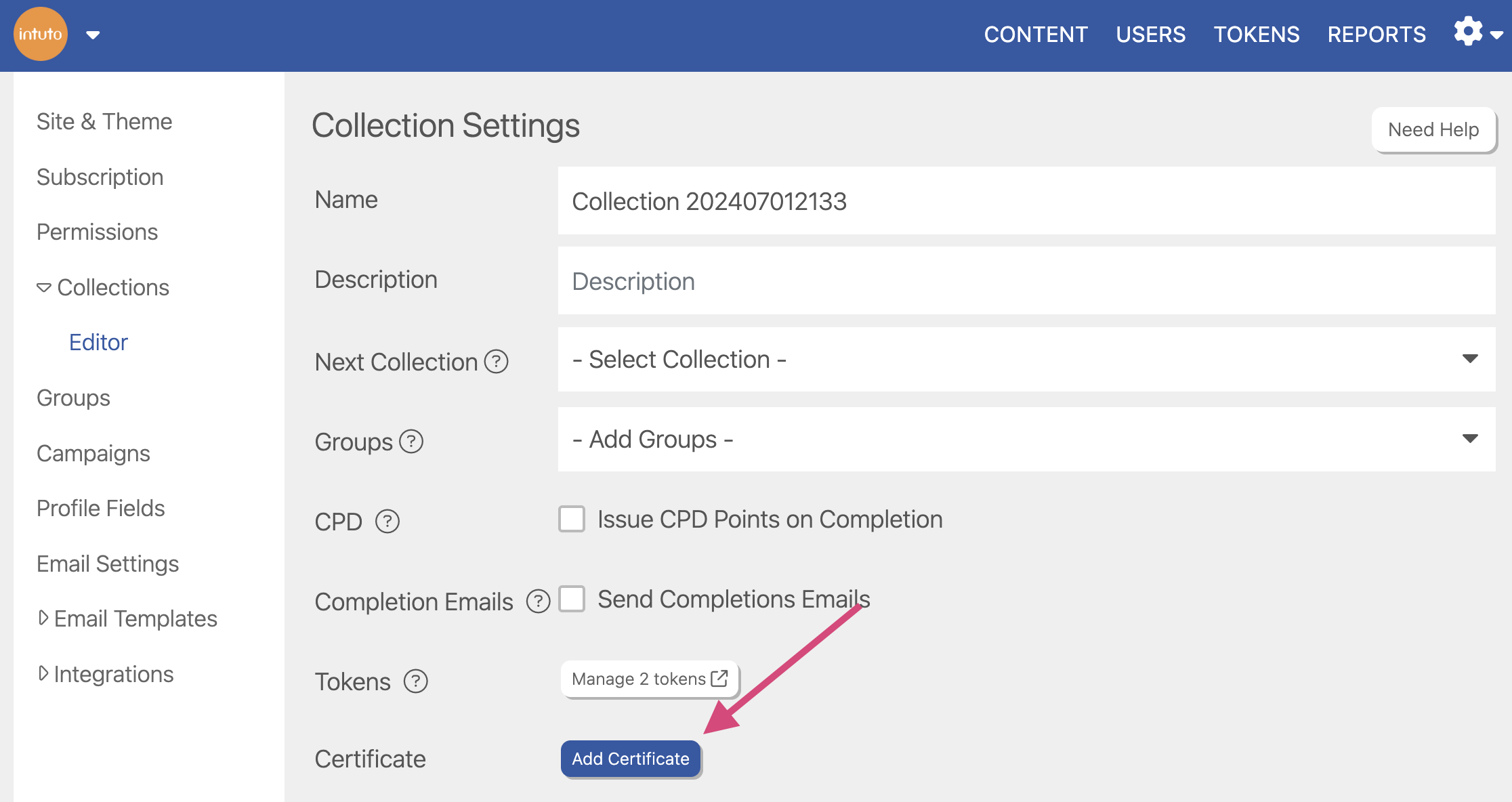Enable Send Completions Emails checkbox
1512x802 pixels.
[x=572, y=599]
